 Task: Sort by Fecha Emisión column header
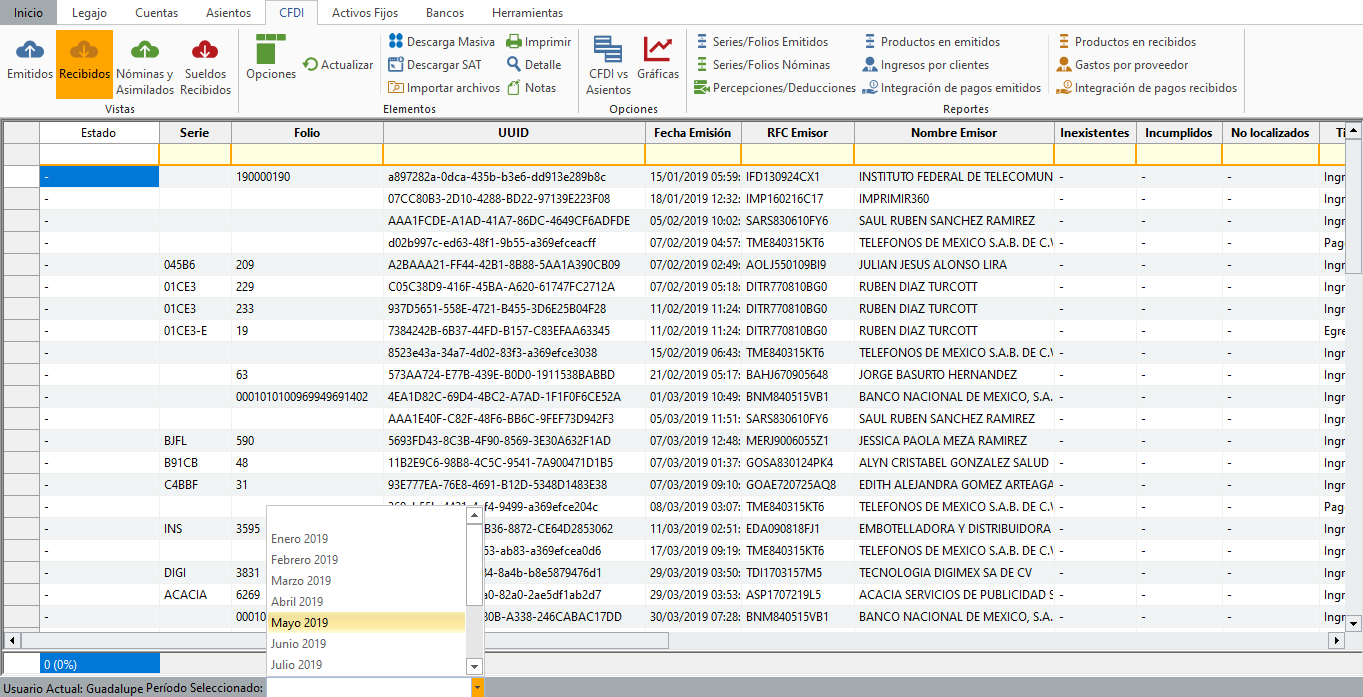692,133
